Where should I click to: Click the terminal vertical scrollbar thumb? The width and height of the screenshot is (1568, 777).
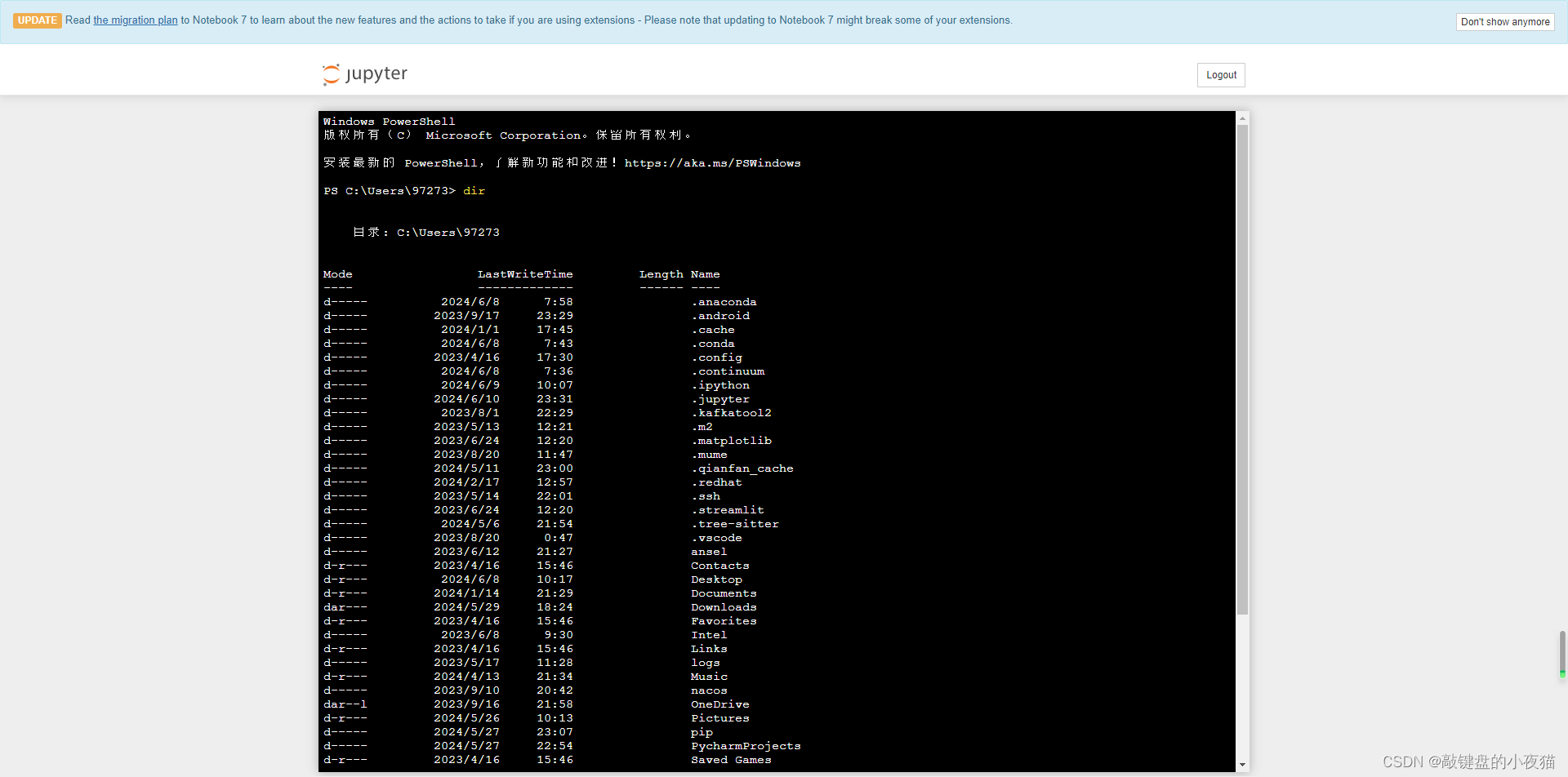(1242, 370)
